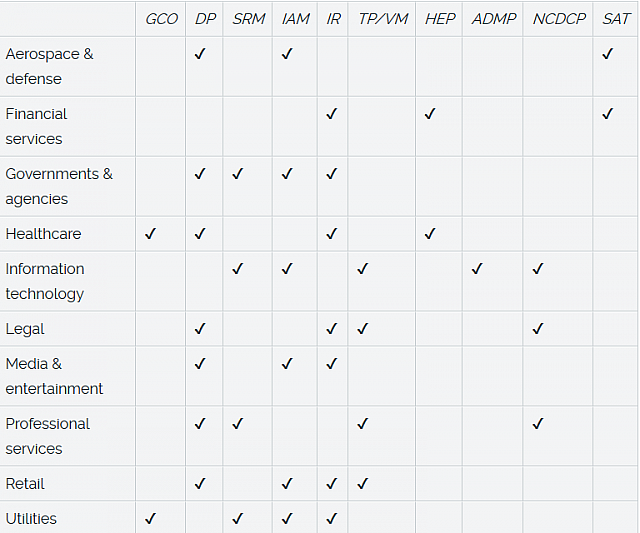Click the Governments & agencies IR checkmark
Image resolution: width=640 pixels, height=533 pixels.
[x=331, y=174]
